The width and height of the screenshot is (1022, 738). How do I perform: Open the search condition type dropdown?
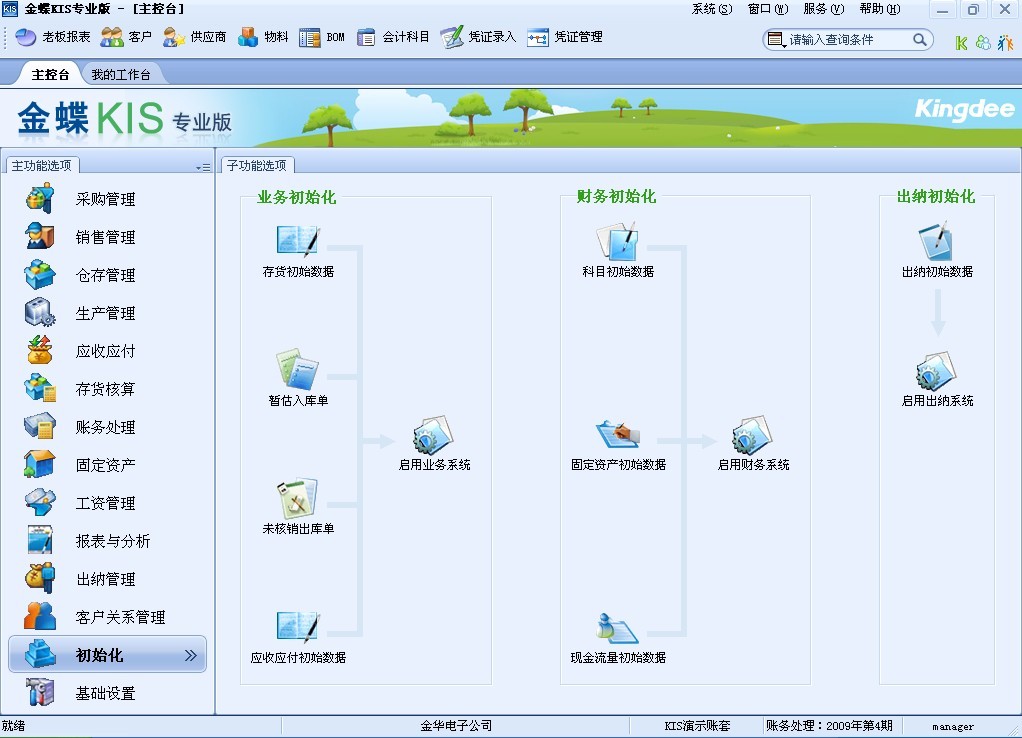point(776,40)
